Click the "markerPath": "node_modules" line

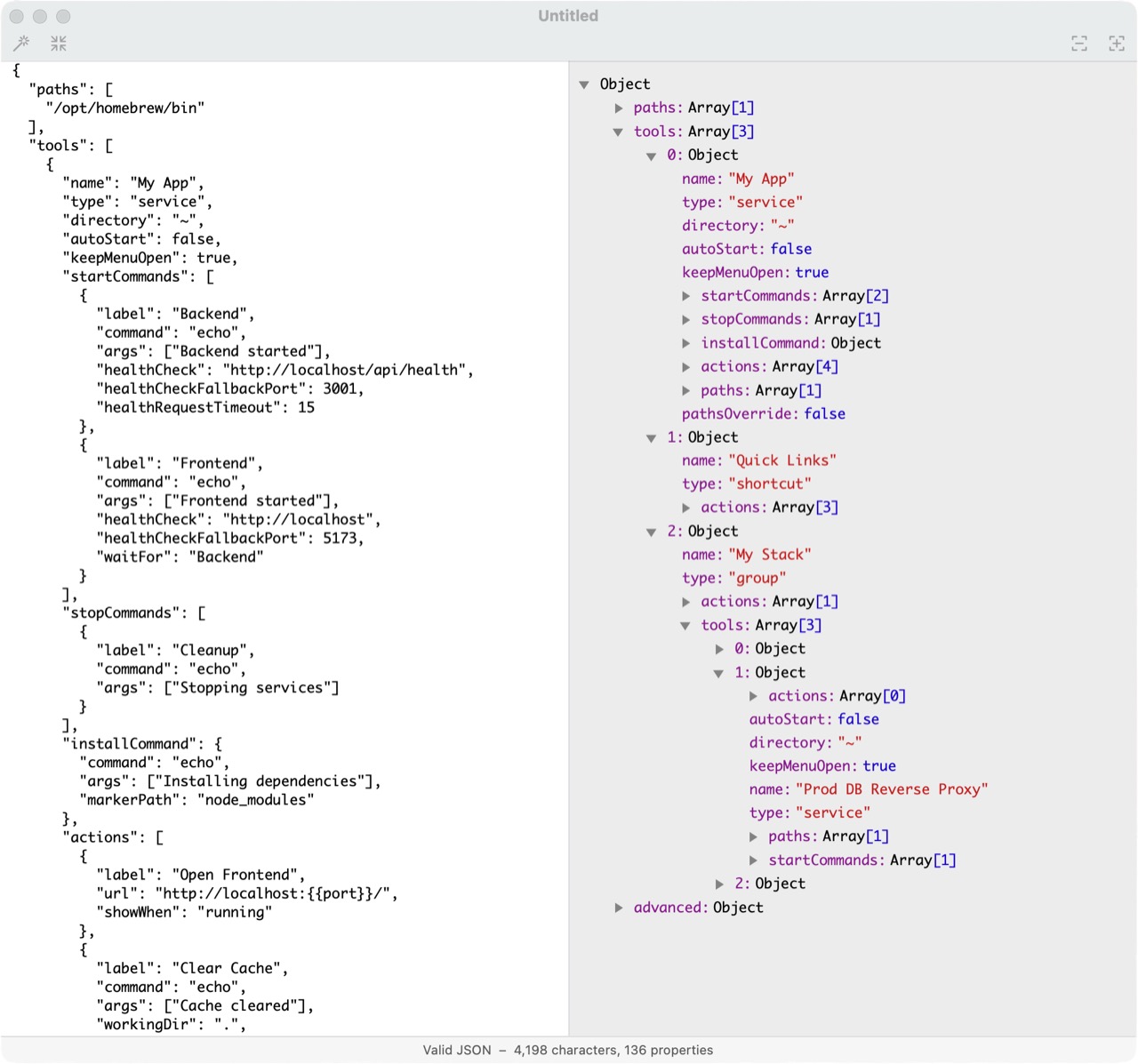click(x=196, y=800)
